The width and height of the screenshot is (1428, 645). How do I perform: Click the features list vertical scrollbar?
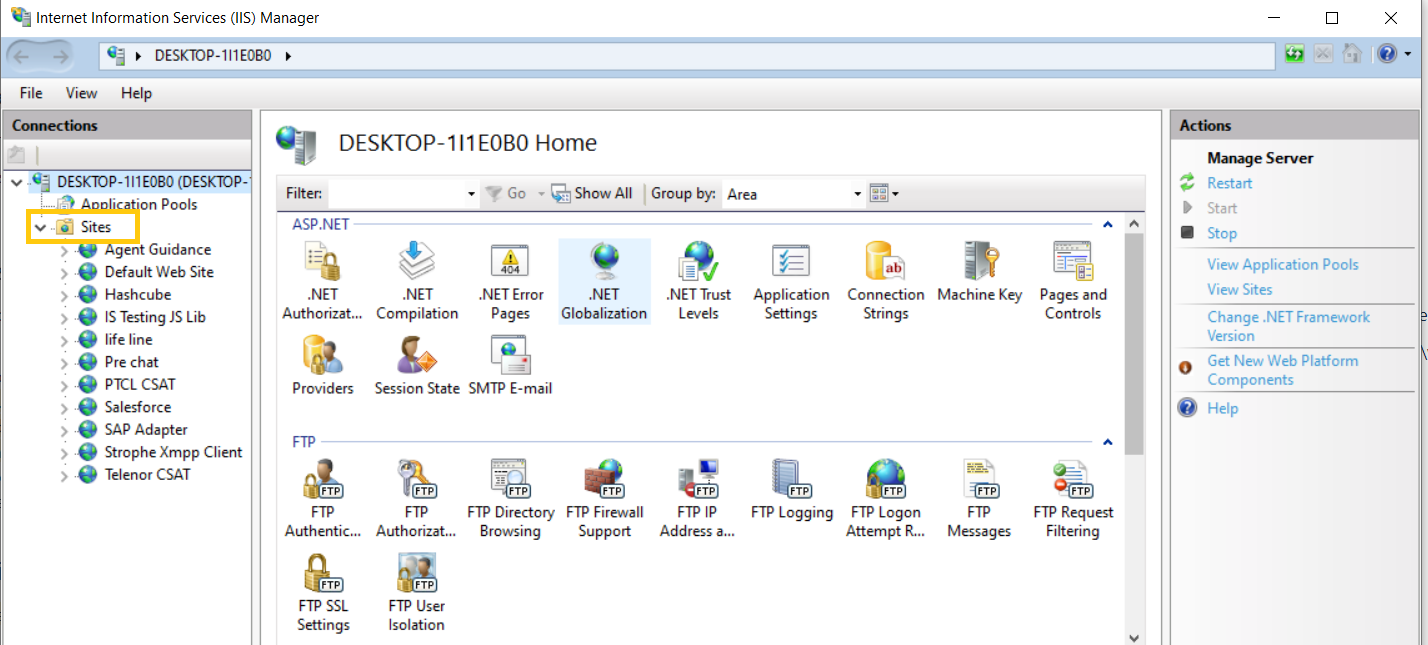pyautogui.click(x=1133, y=400)
